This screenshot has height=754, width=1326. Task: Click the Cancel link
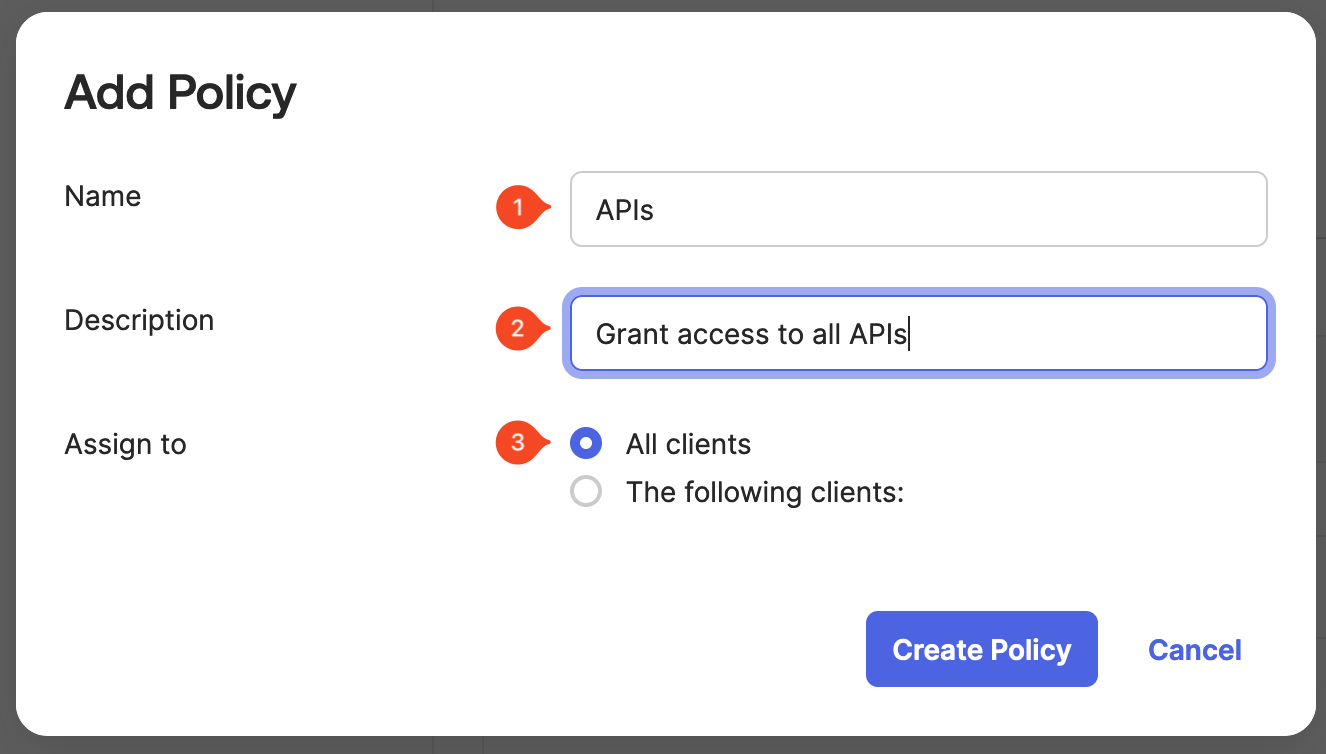point(1194,649)
